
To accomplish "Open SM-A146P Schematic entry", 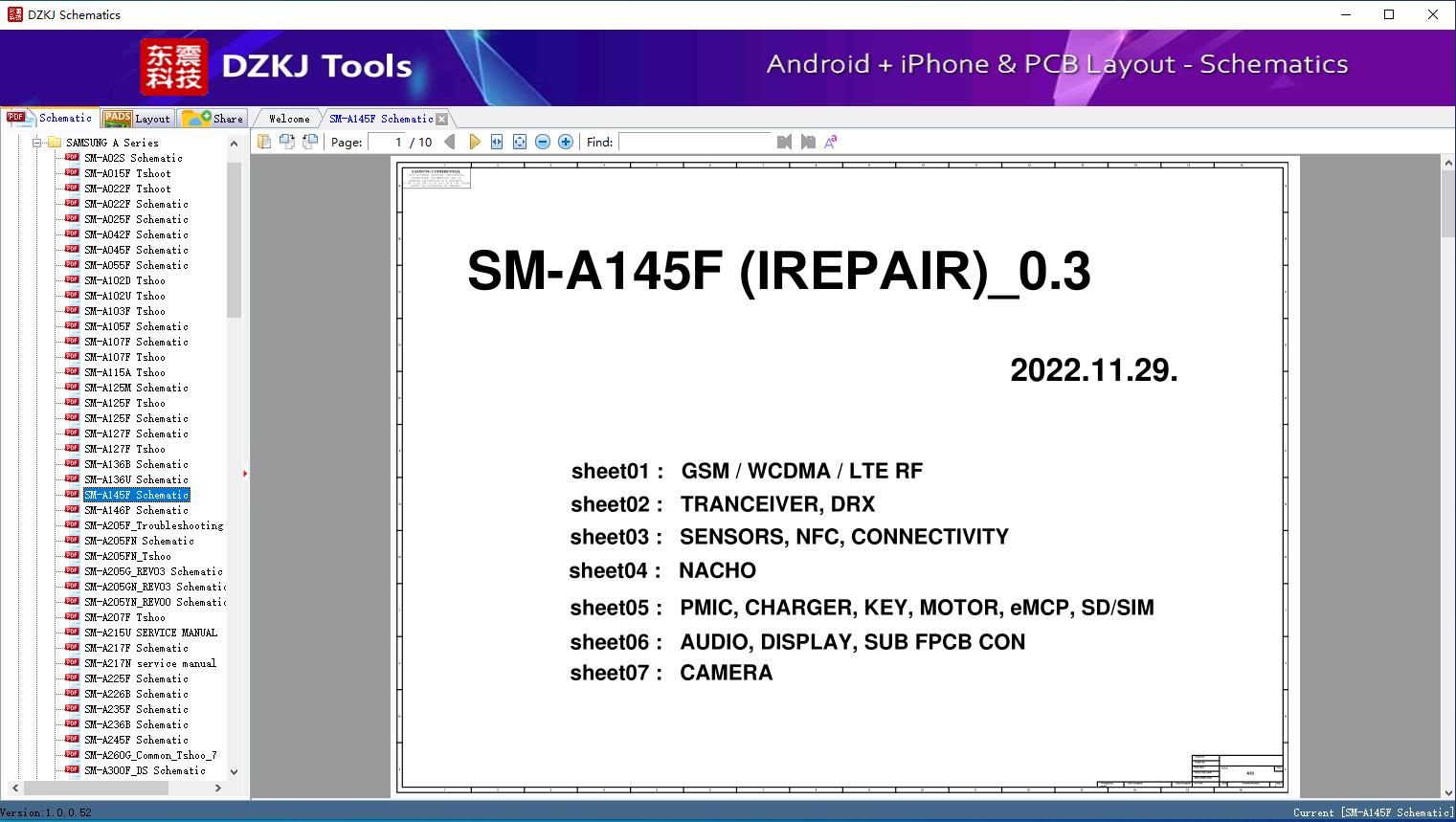I will pyautogui.click(x=136, y=510).
